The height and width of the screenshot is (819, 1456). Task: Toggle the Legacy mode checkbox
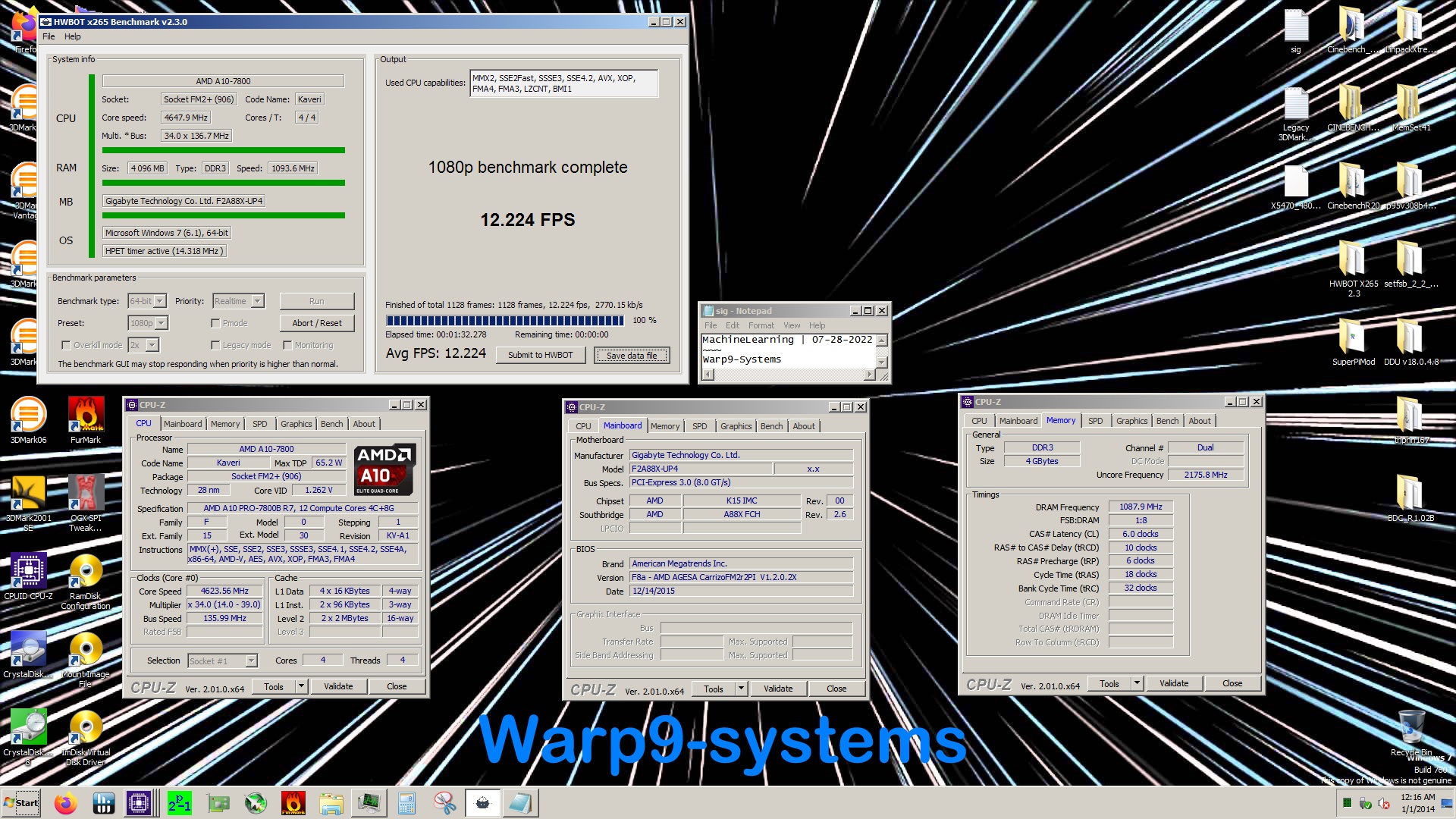[x=215, y=345]
